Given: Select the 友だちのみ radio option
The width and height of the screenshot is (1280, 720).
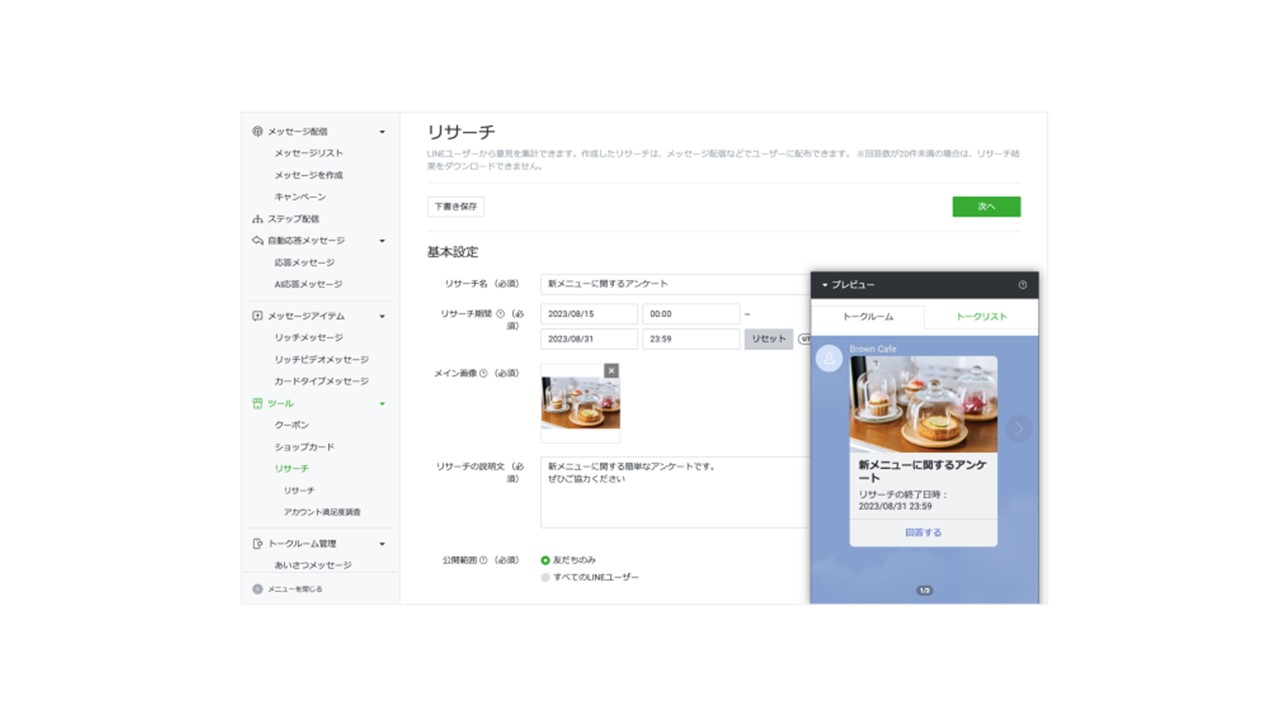Looking at the screenshot, I should [x=545, y=560].
